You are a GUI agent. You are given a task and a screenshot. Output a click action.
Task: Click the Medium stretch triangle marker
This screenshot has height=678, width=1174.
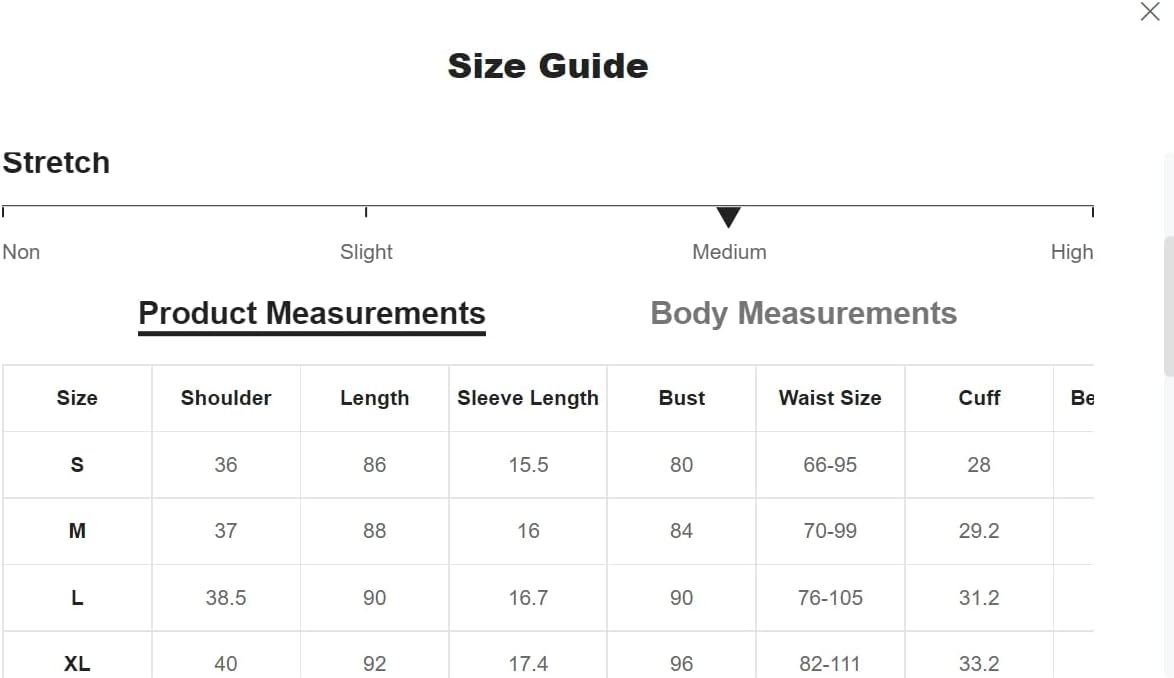728,217
